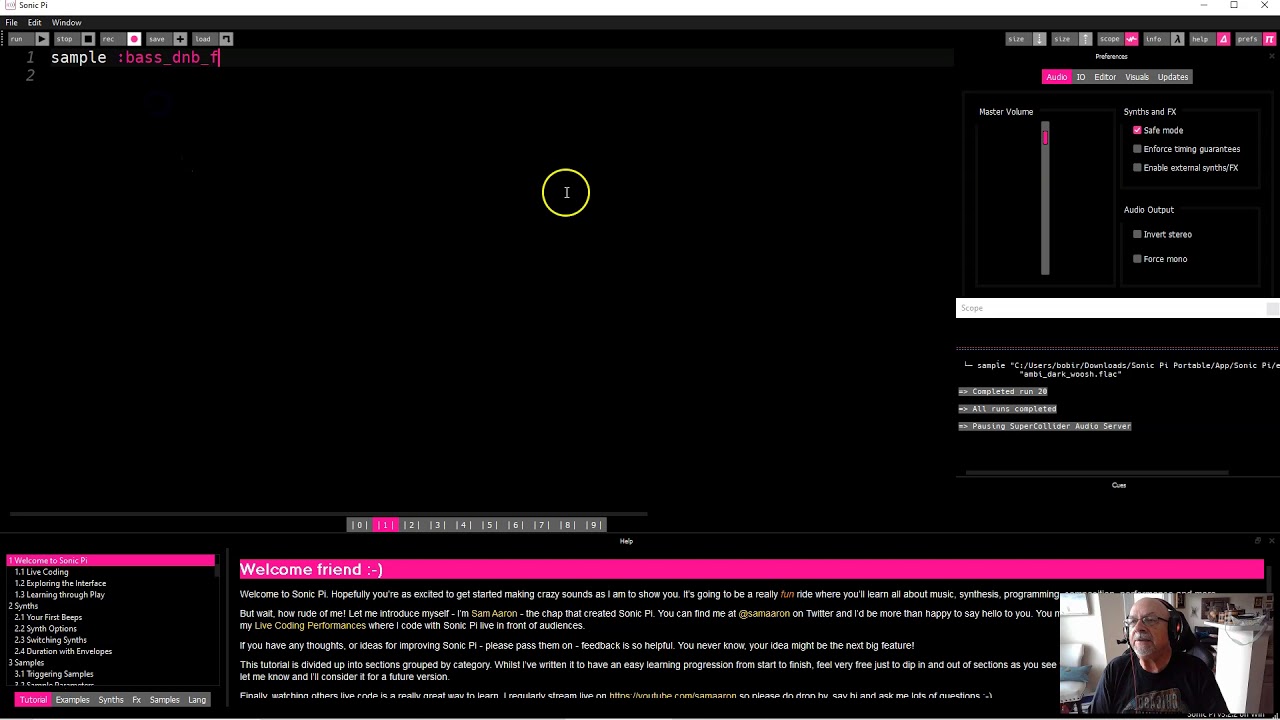Screen dimensions: 1280x720
Task: Save the buffer with the save button
Action: coord(167,39)
